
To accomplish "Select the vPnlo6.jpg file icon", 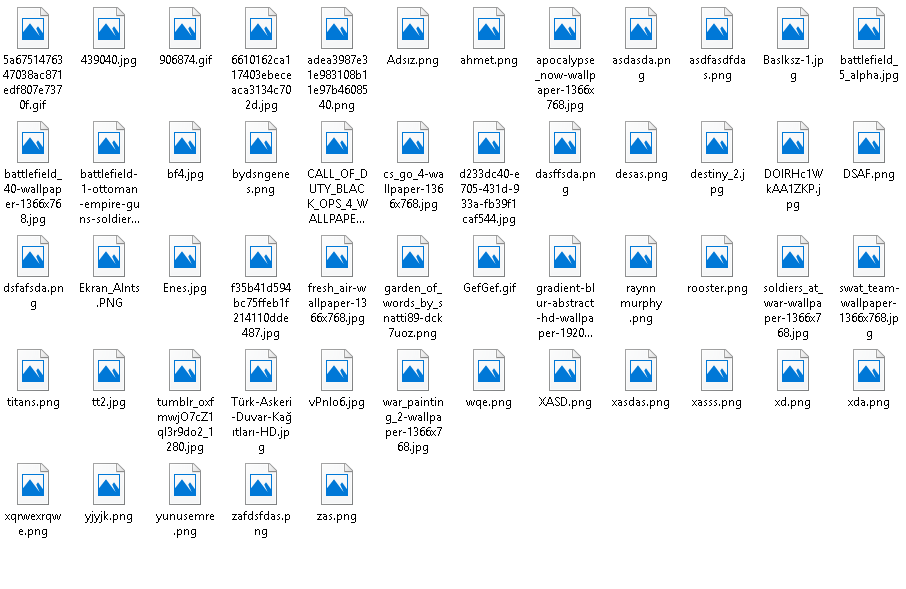I will click(337, 371).
